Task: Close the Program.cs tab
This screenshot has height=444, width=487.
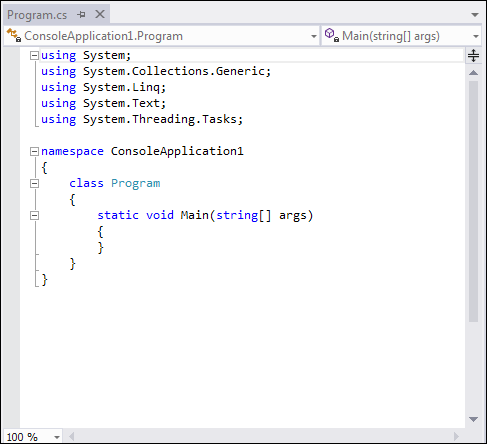Action: click(100, 14)
